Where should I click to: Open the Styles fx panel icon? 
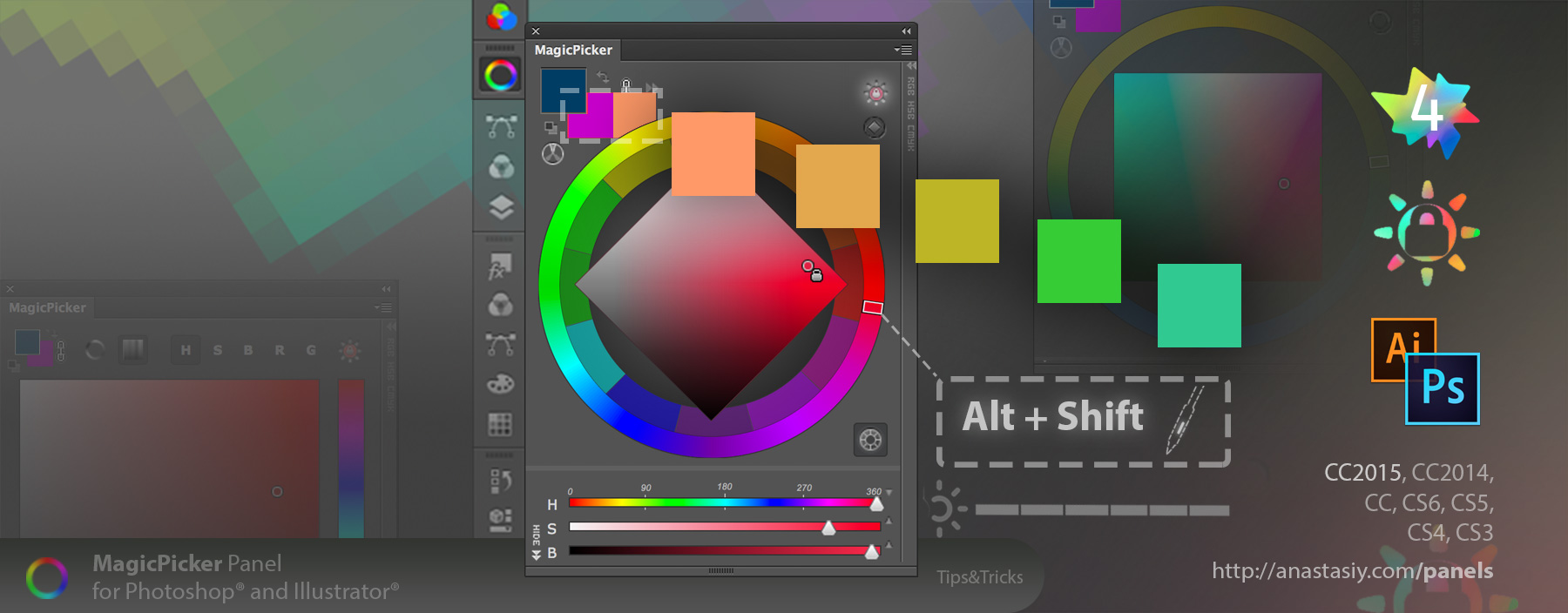(x=500, y=266)
